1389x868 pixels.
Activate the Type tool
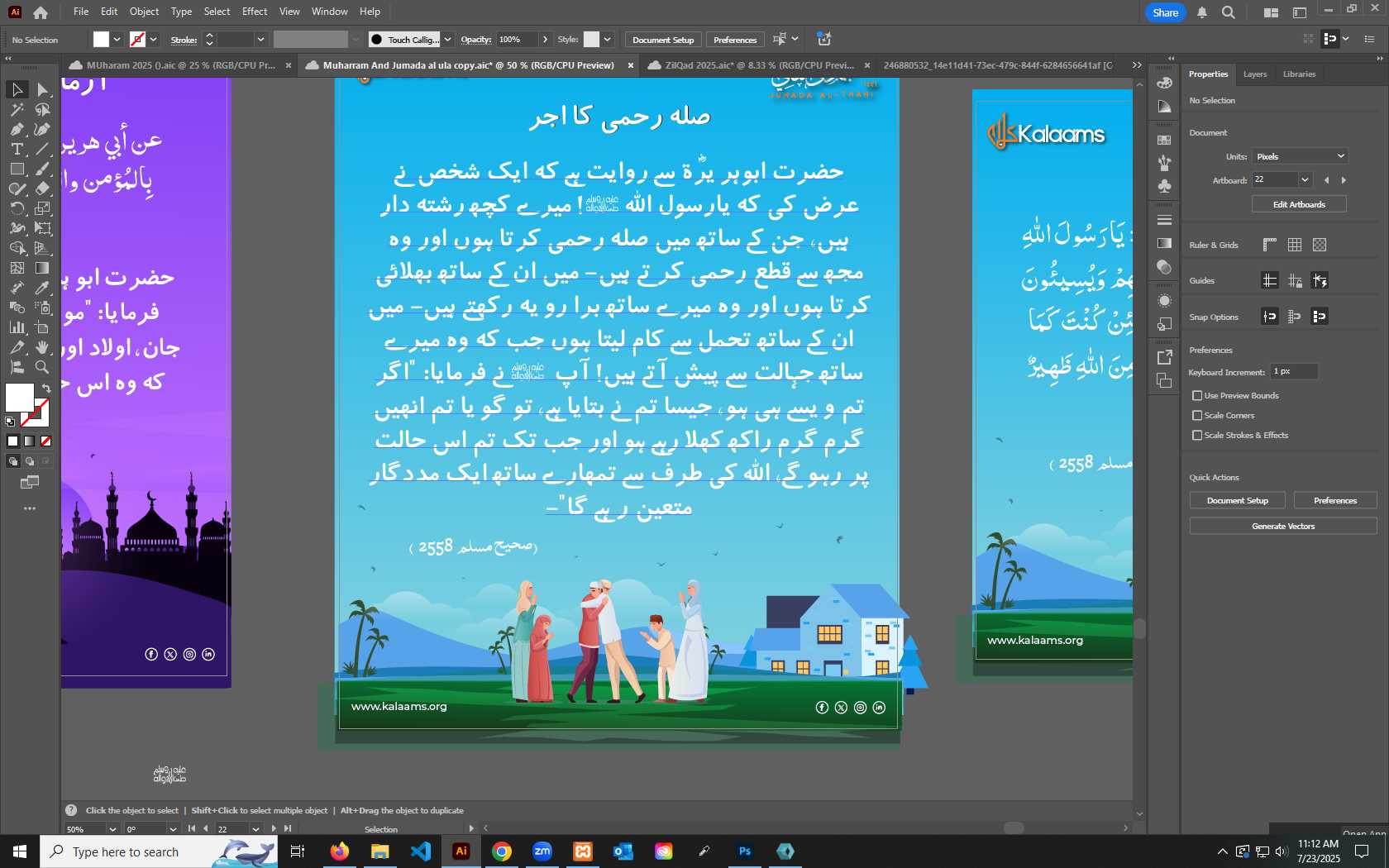[x=17, y=149]
